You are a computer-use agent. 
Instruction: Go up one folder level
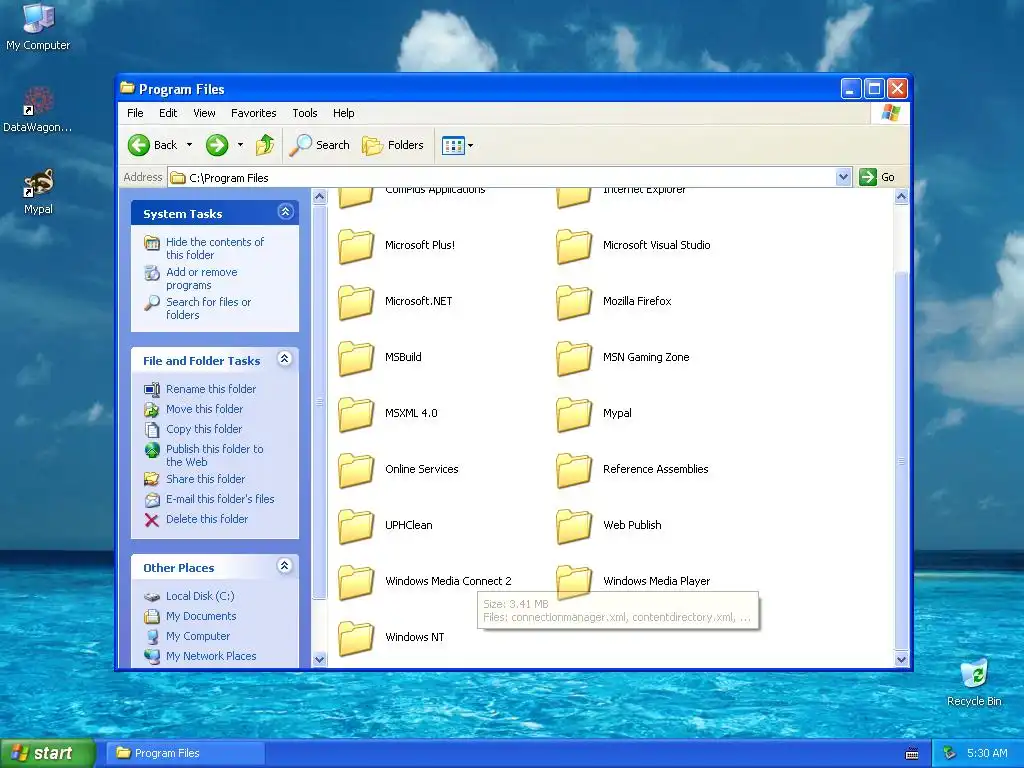pos(264,145)
